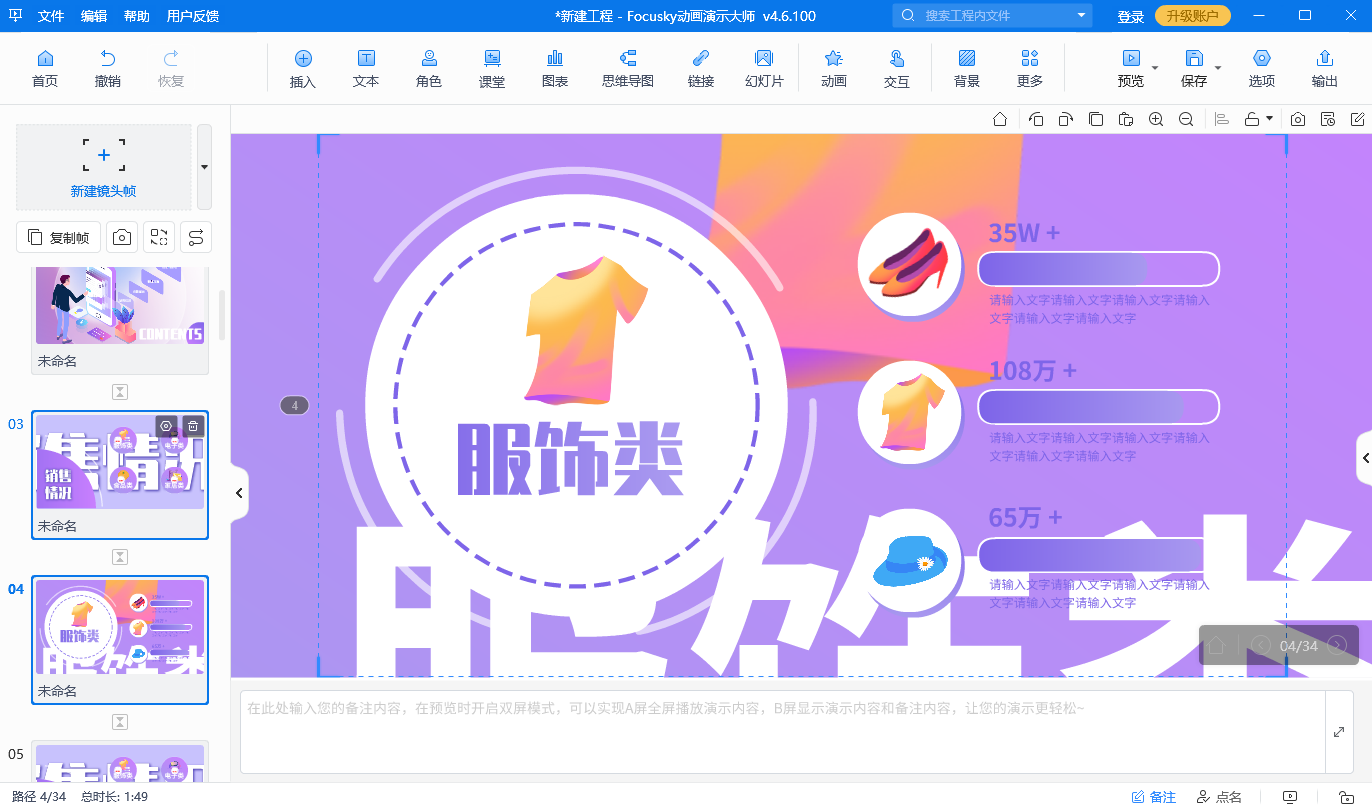Image resolution: width=1372 pixels, height=807 pixels.
Task: Open the 动画 animation editor
Action: 833,68
